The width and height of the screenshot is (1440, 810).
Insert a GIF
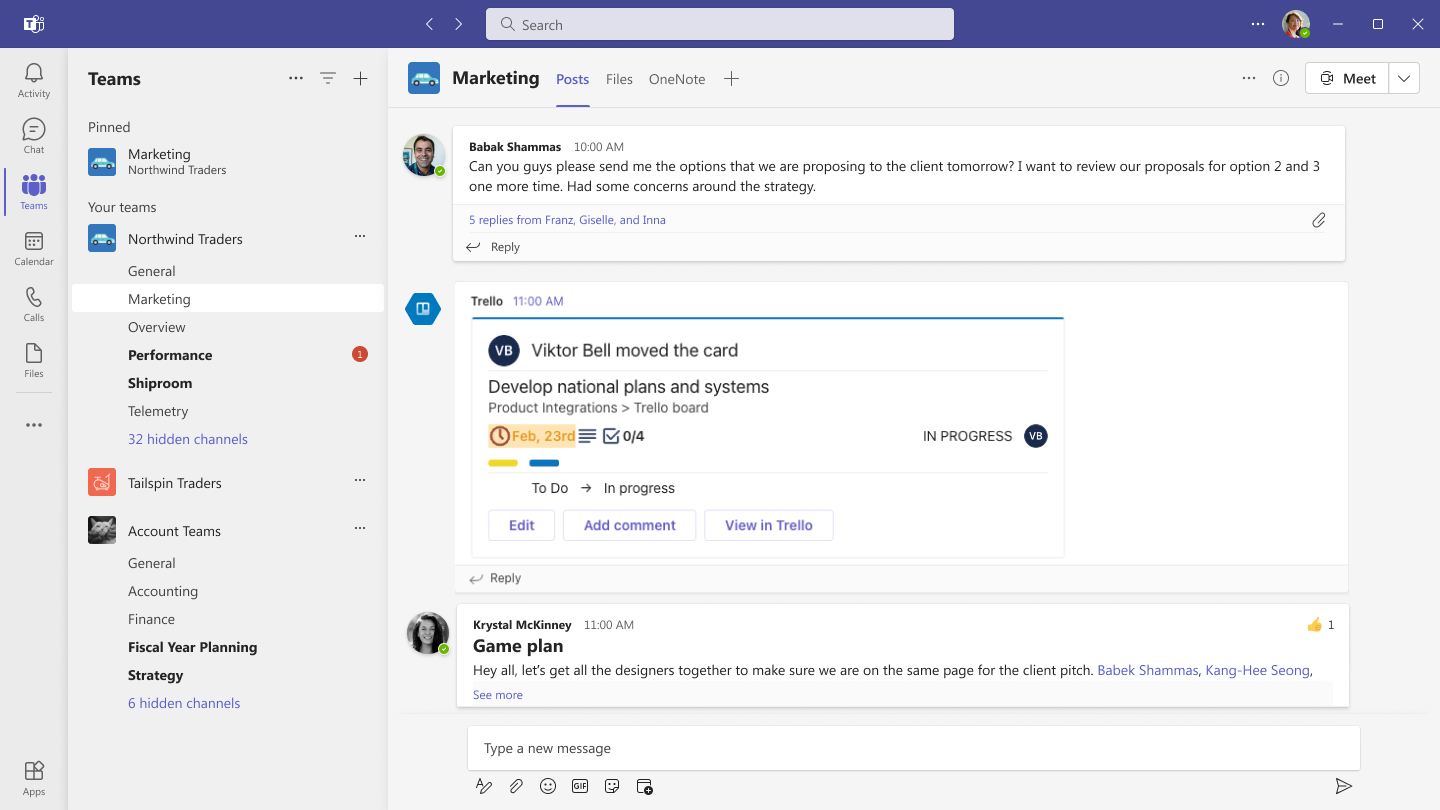point(580,786)
